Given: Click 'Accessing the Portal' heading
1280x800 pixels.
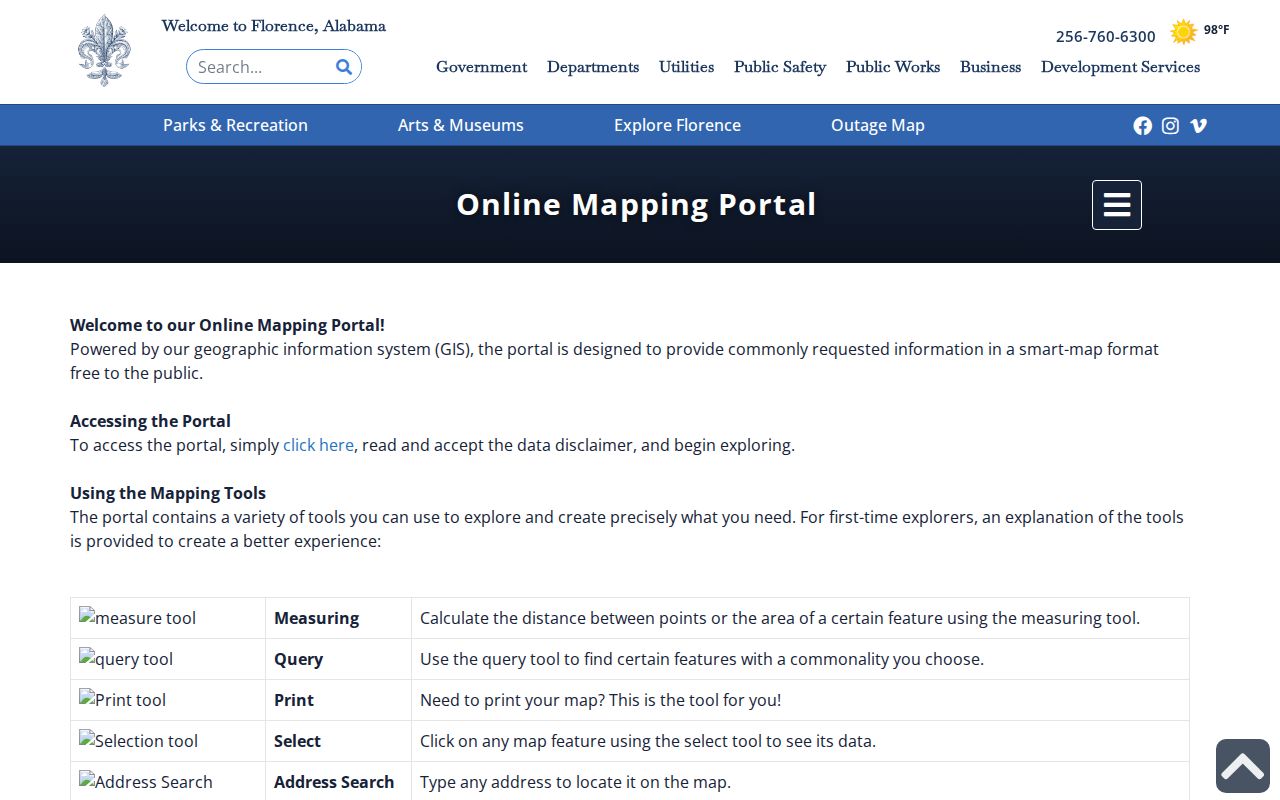Looking at the screenshot, I should click(150, 421).
